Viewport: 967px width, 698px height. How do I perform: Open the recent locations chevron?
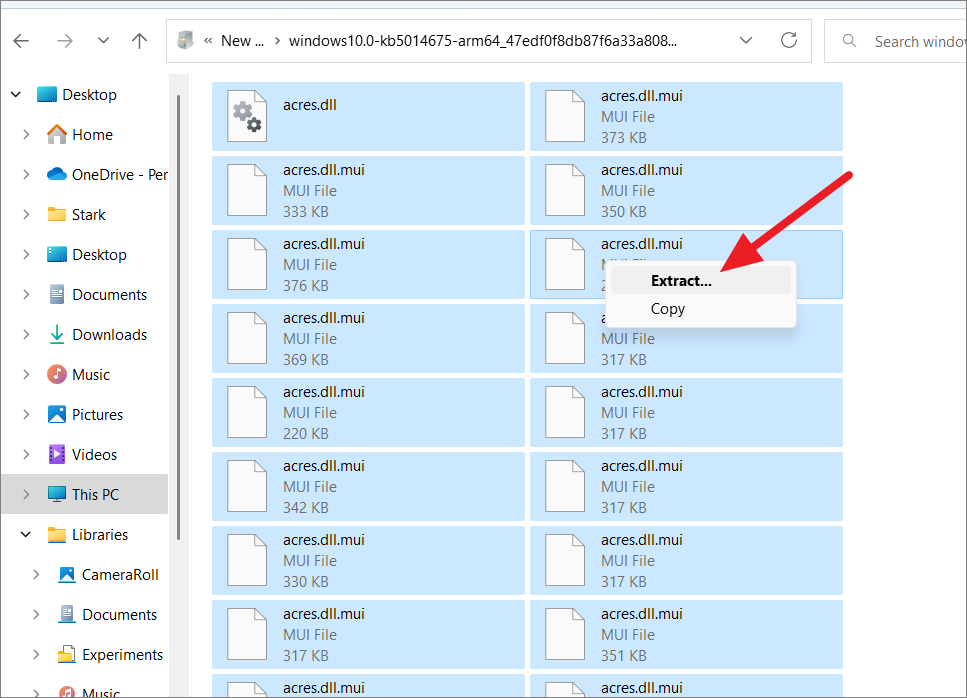(103, 40)
